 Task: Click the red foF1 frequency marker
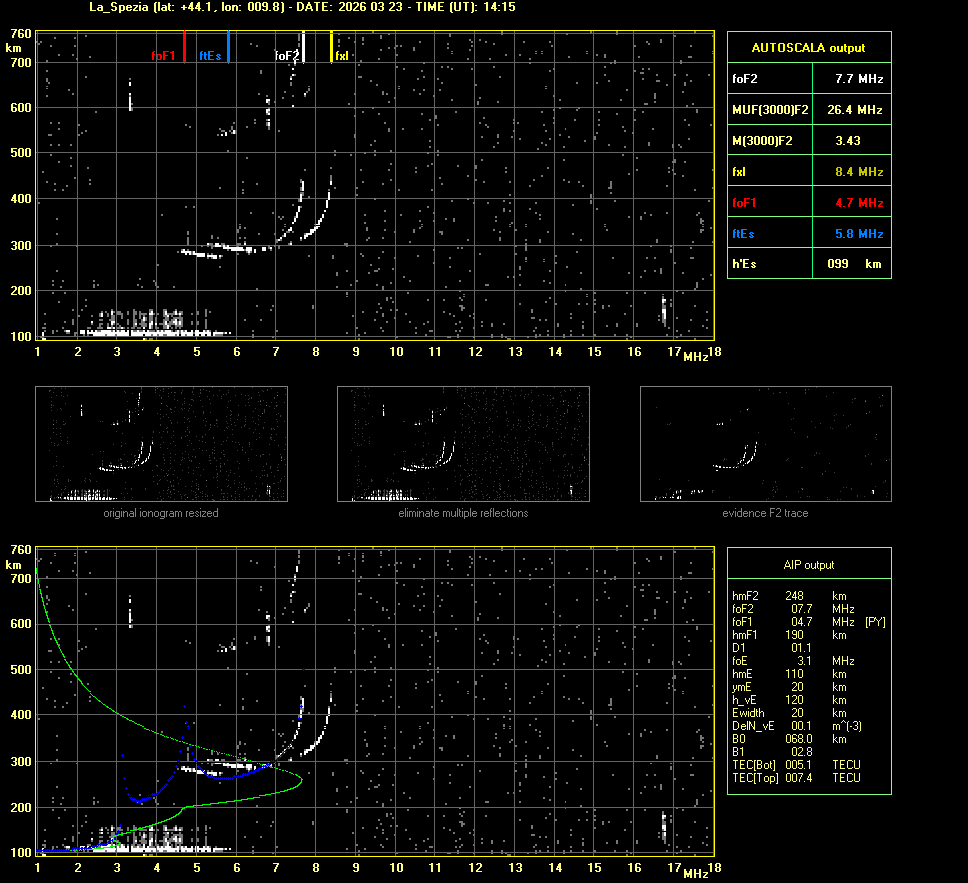click(x=184, y=47)
